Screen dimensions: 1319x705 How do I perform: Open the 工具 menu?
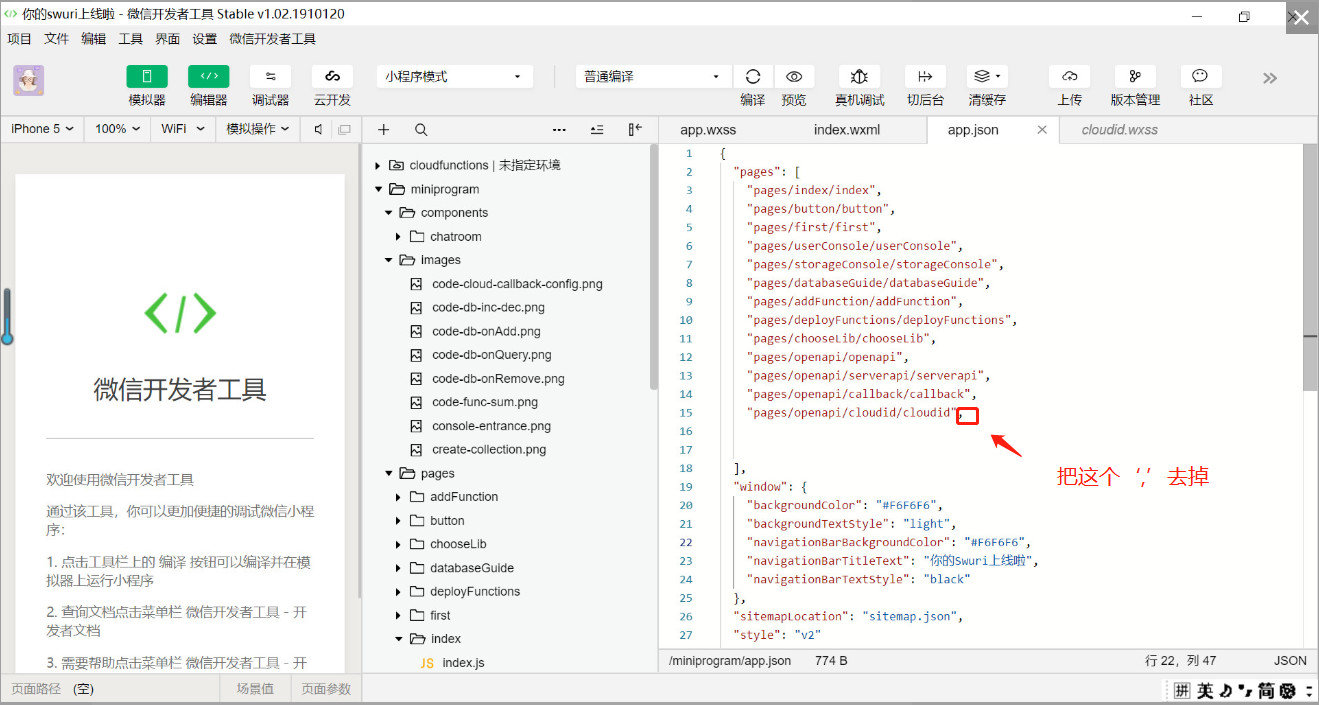pyautogui.click(x=131, y=39)
